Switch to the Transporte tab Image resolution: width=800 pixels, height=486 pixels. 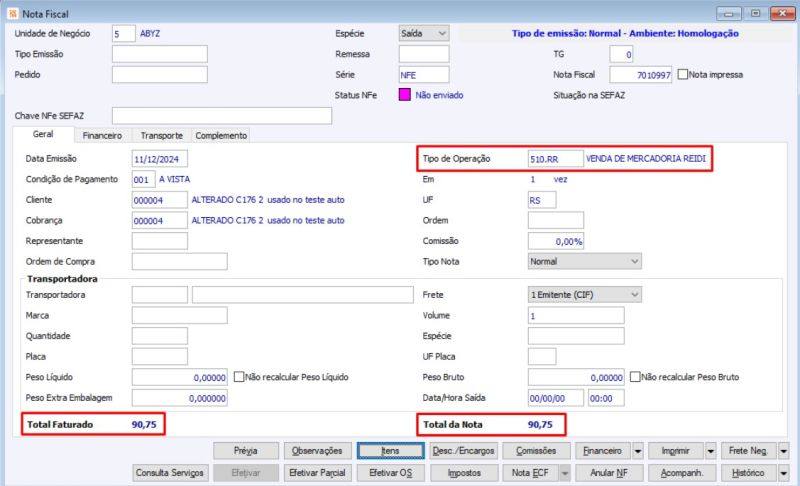pyautogui.click(x=162, y=136)
